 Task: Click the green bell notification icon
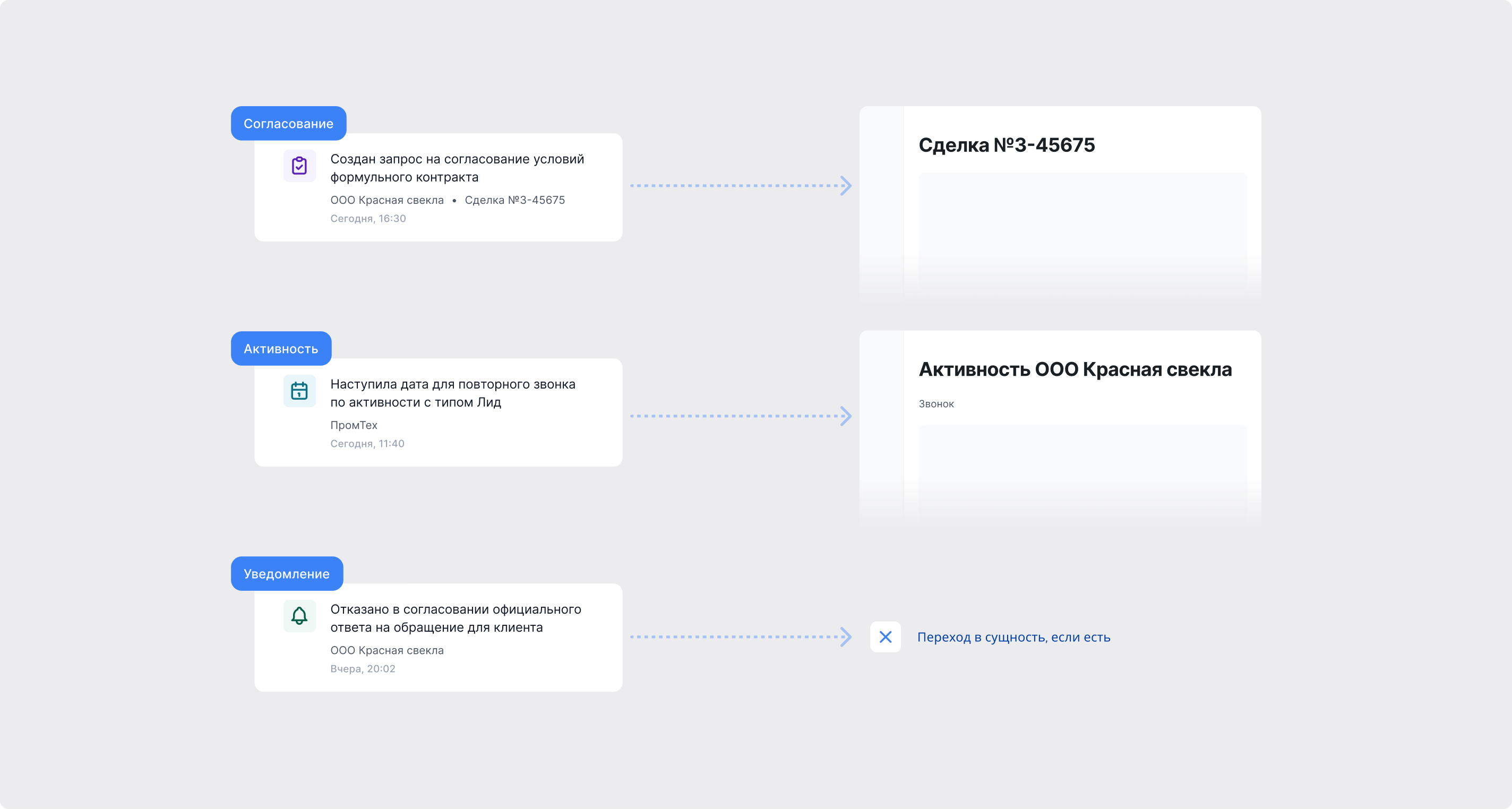[x=299, y=616]
